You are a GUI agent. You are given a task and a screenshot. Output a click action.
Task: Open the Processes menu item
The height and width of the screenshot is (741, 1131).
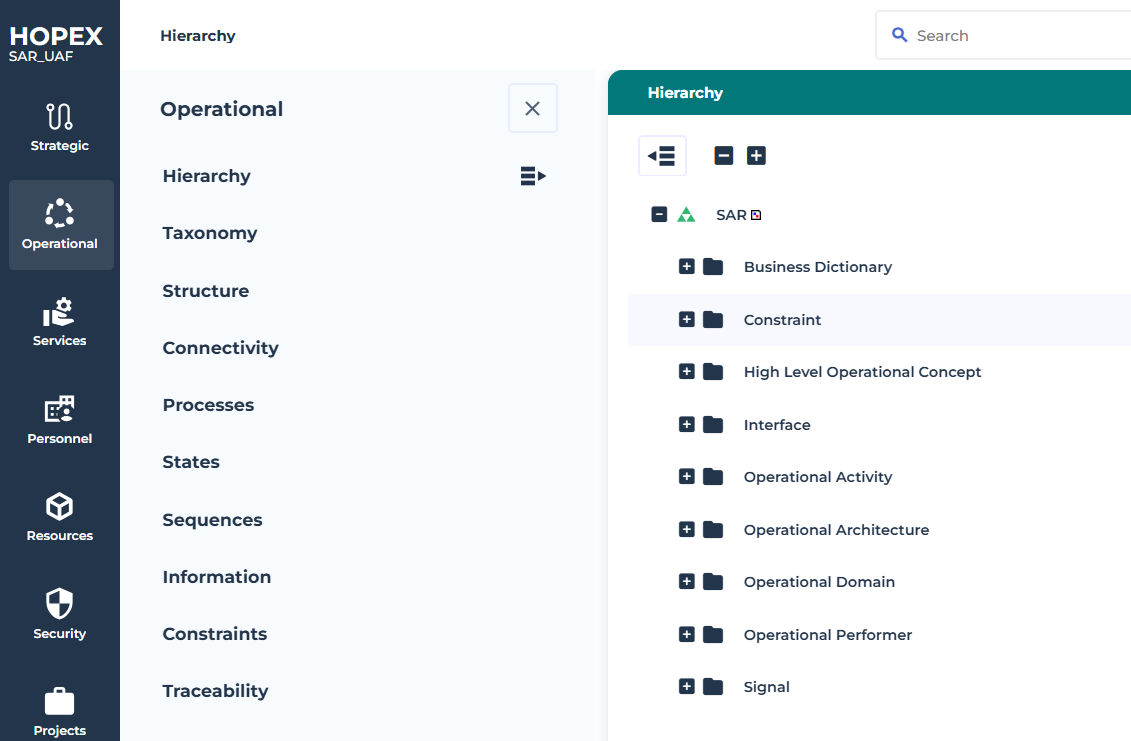click(208, 405)
